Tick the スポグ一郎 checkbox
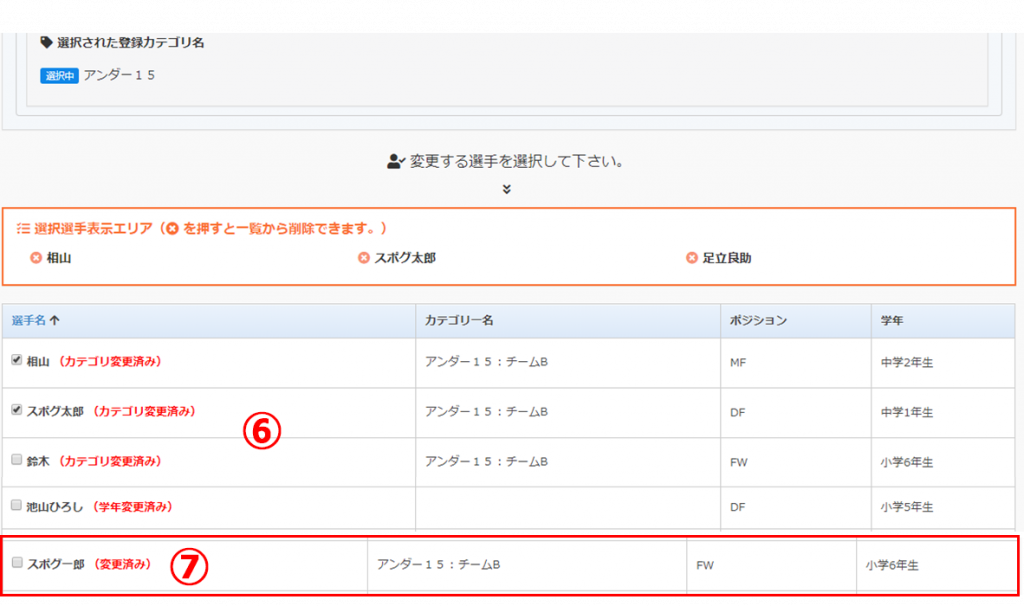The image size is (1024, 606). point(17,564)
